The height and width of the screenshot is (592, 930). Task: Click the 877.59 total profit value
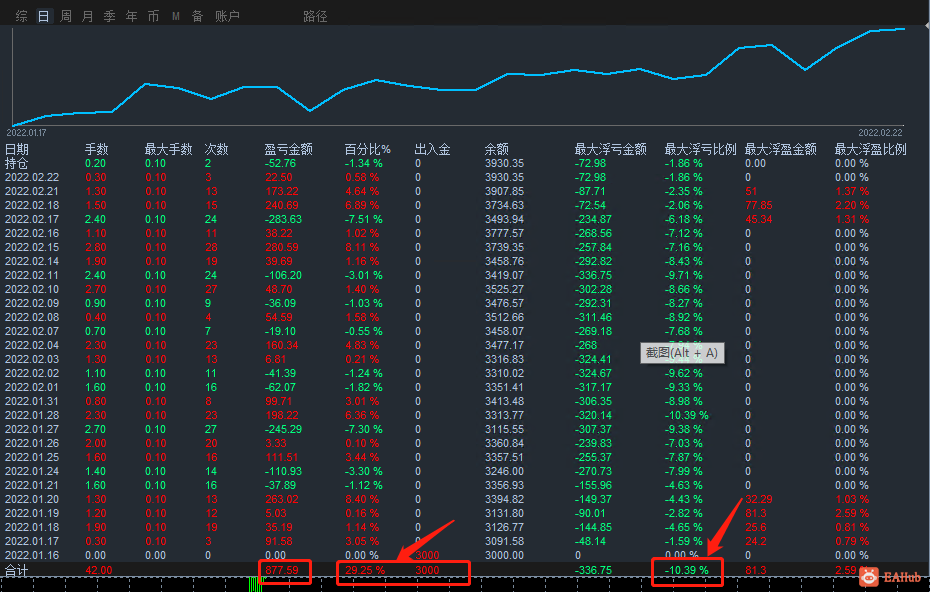click(x=282, y=570)
